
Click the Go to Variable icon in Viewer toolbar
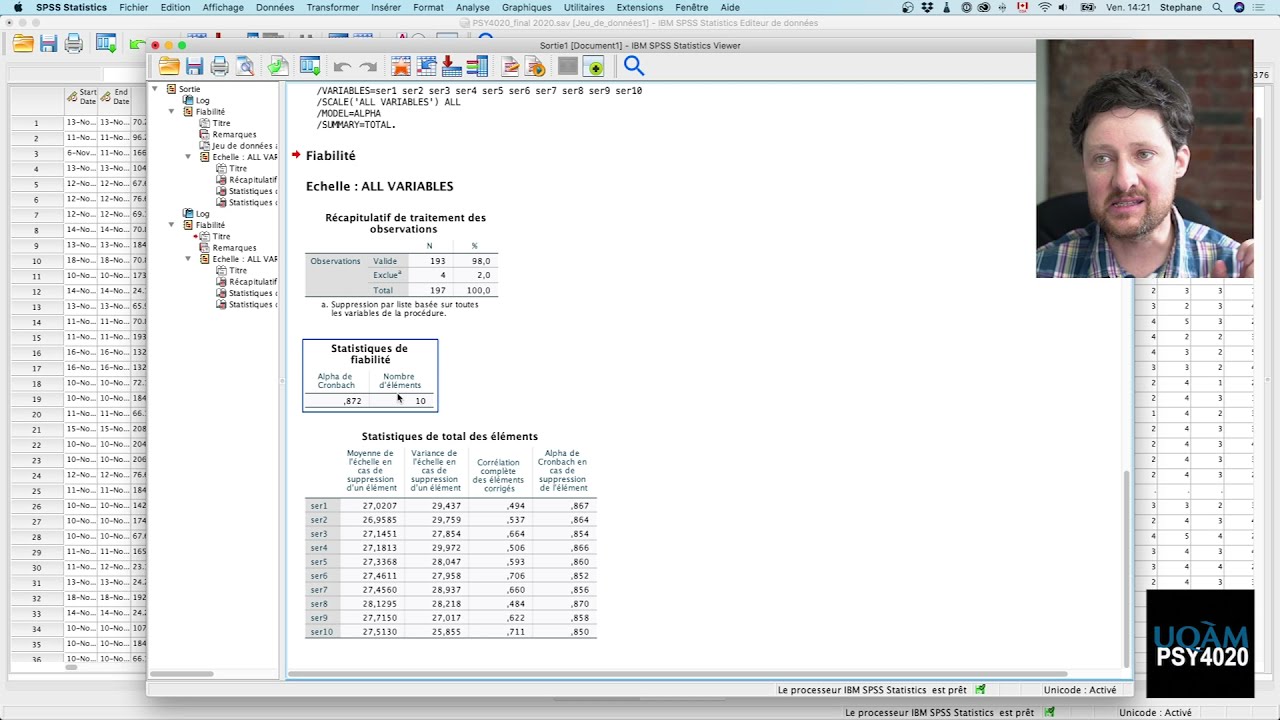click(451, 67)
